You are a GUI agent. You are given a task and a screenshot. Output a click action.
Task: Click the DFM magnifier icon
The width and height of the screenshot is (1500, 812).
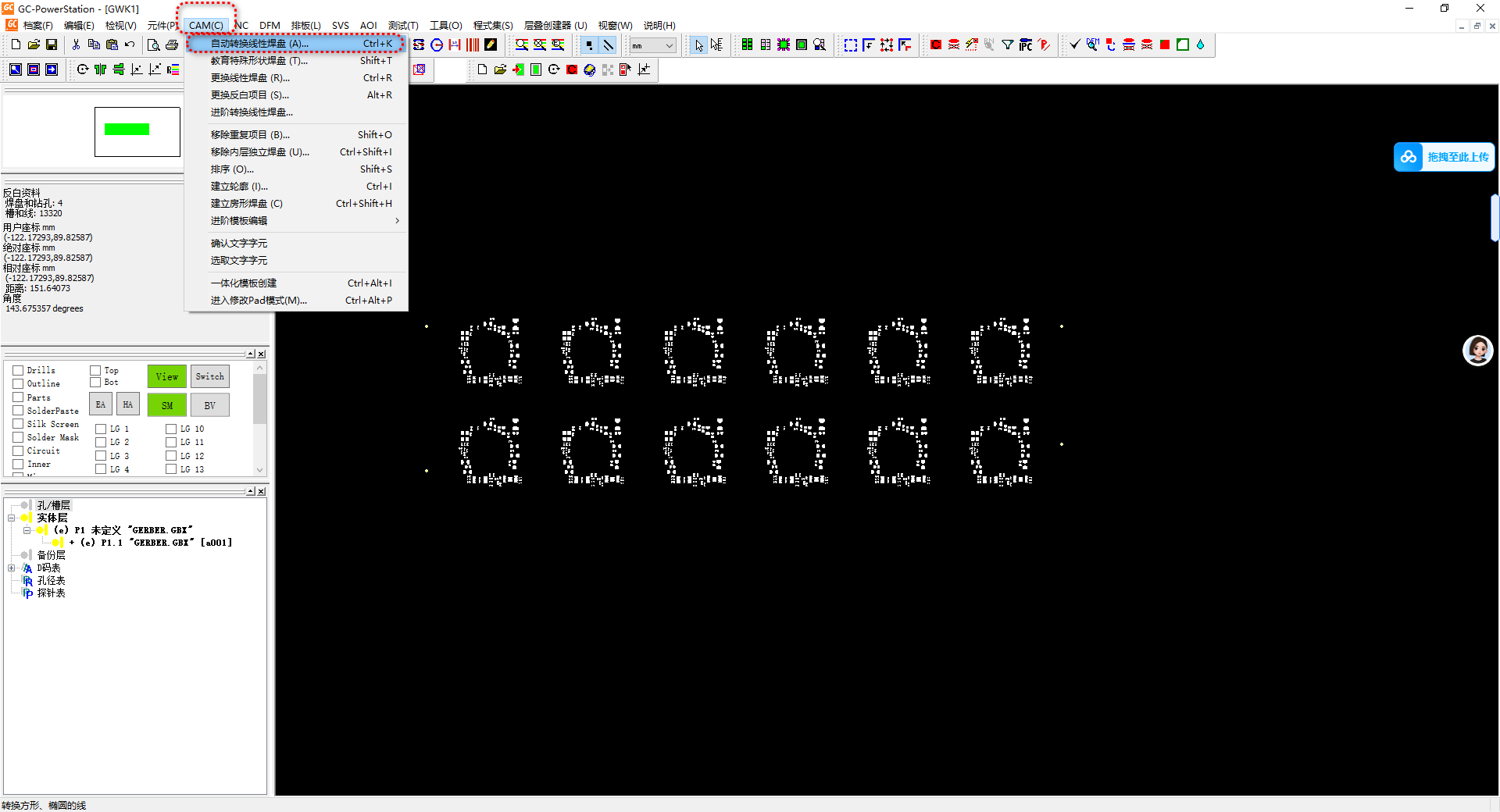coord(1093,45)
